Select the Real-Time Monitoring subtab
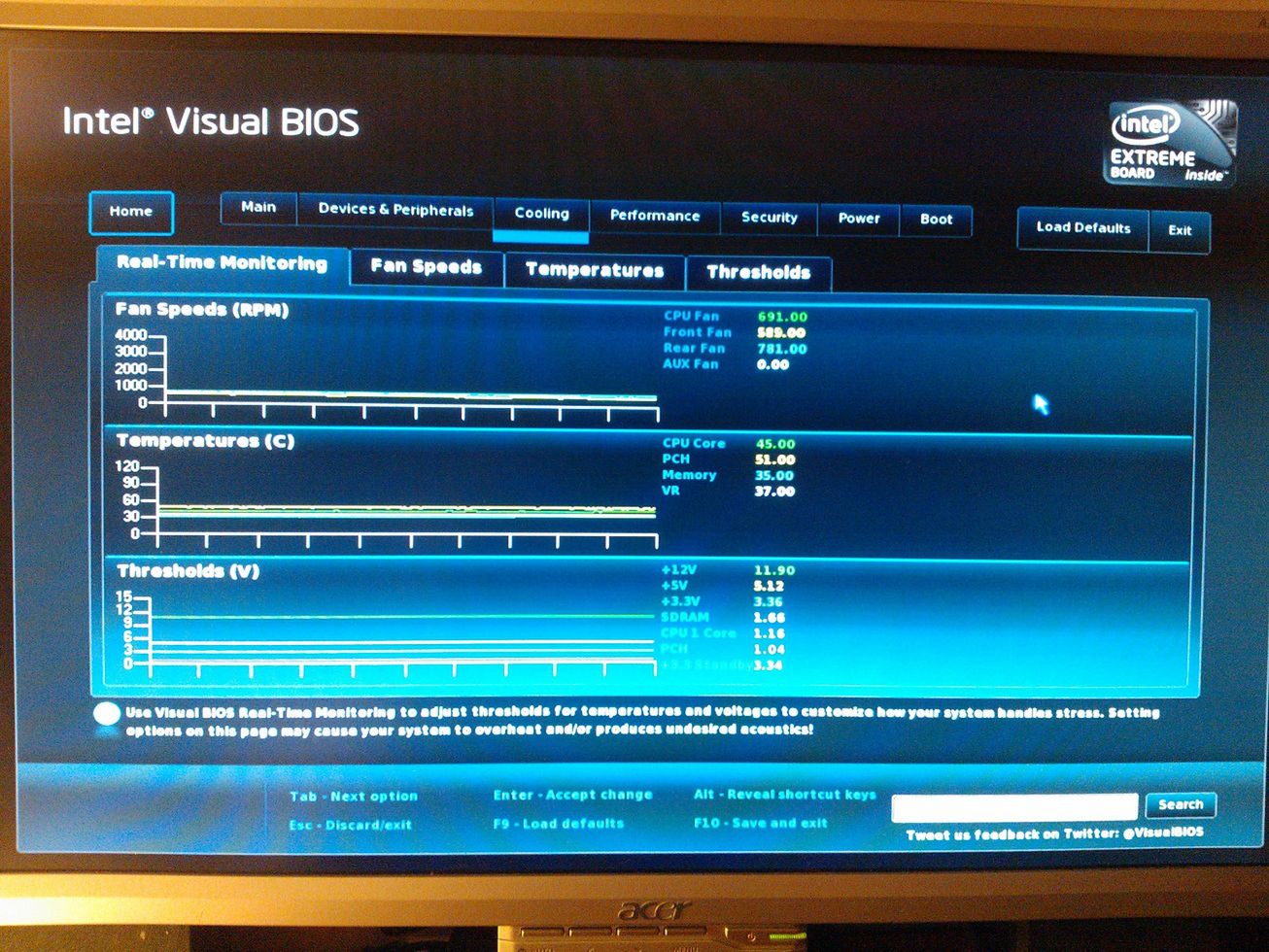This screenshot has width=1269, height=952. [222, 263]
